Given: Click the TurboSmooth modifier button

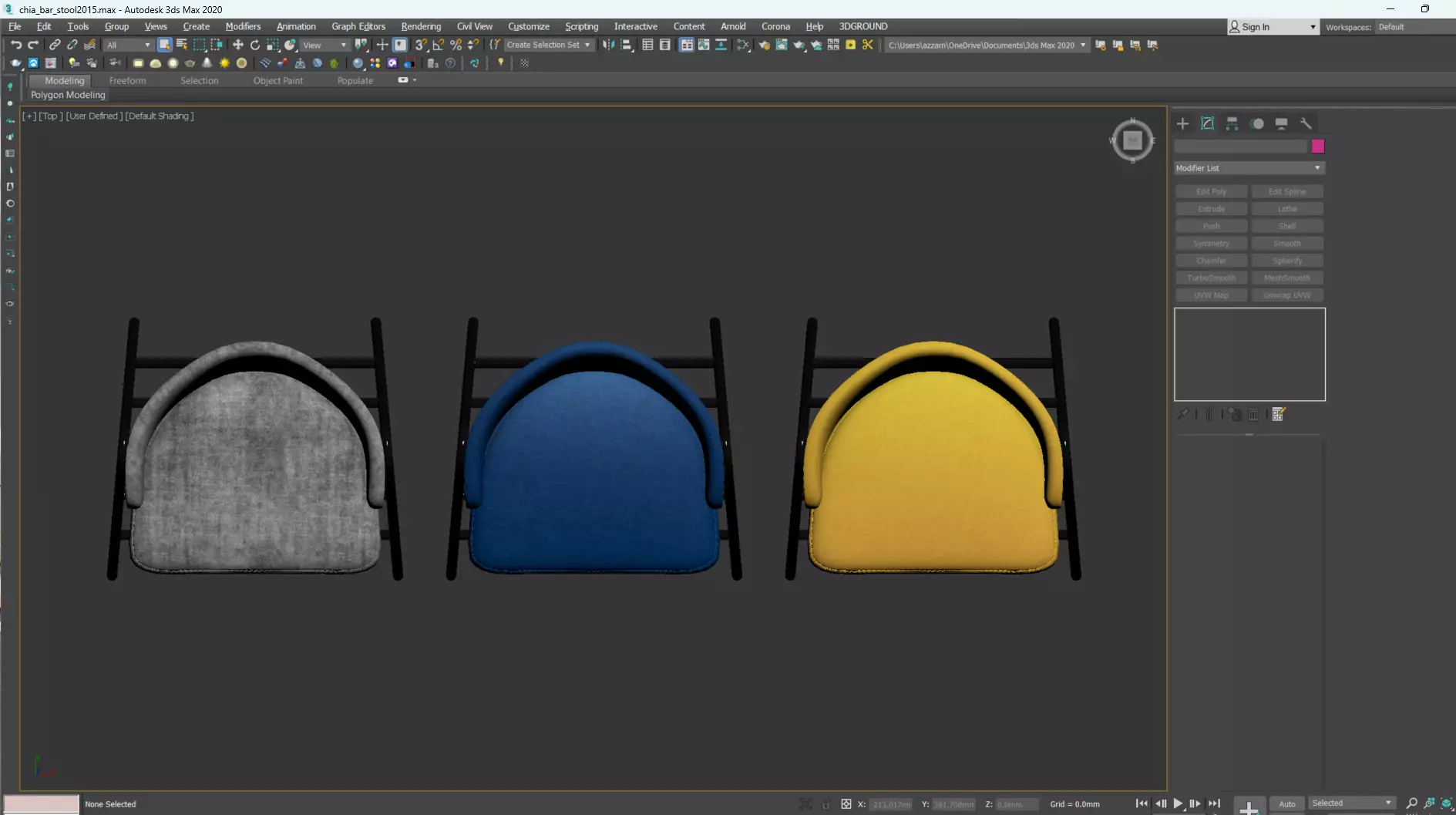Looking at the screenshot, I should [1211, 278].
